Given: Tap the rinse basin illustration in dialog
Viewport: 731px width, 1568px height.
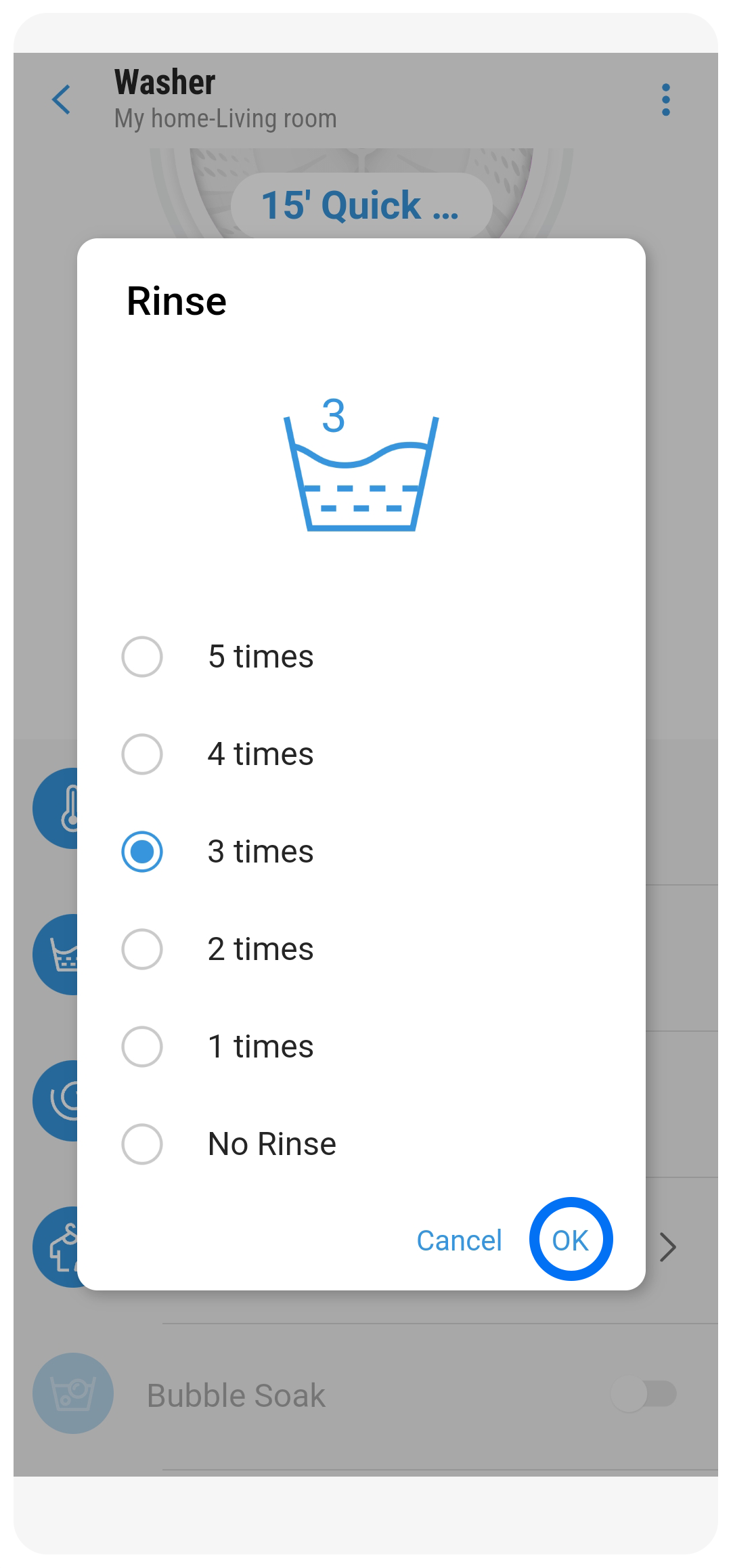Looking at the screenshot, I should (361, 467).
